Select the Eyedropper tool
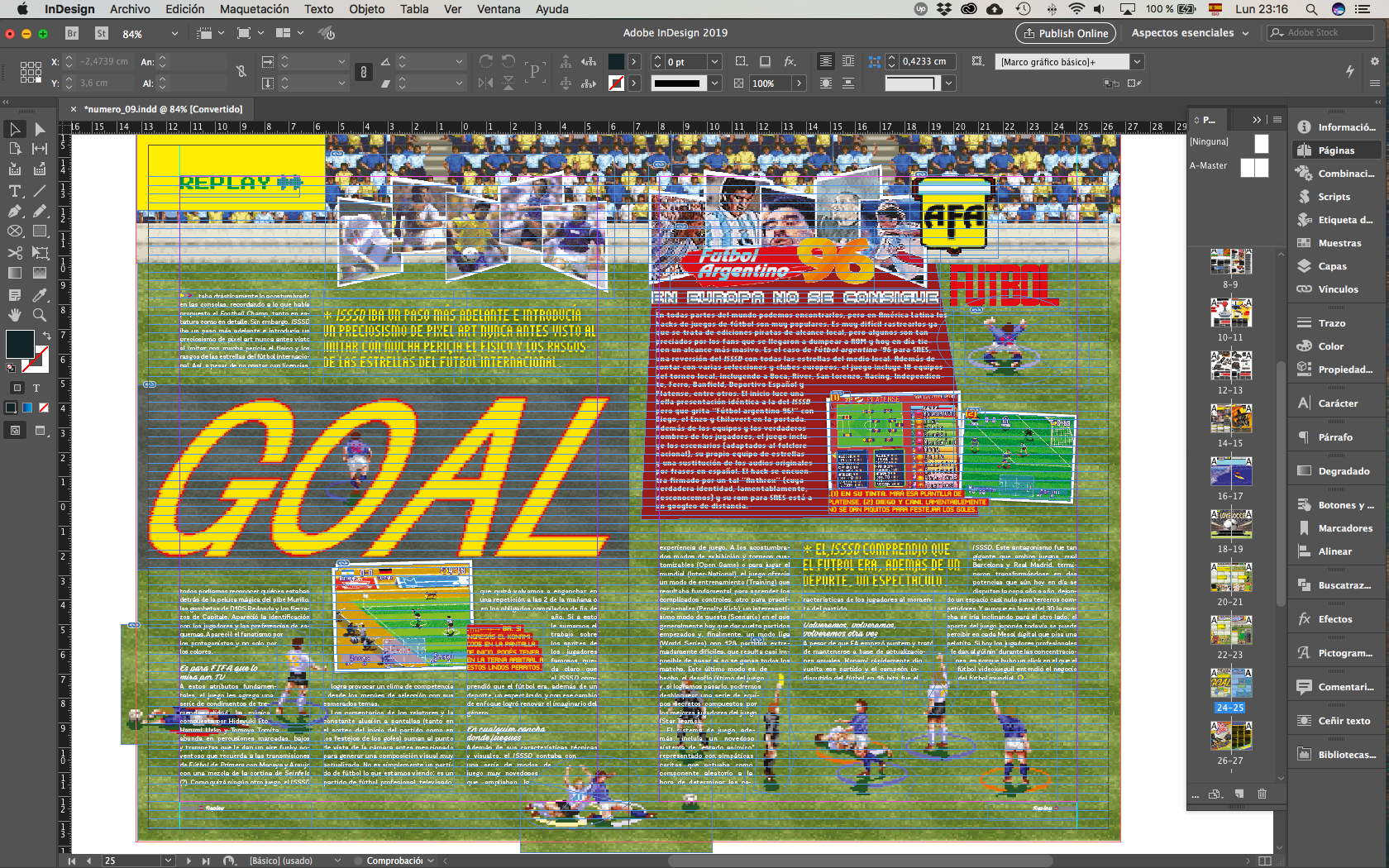 40,294
